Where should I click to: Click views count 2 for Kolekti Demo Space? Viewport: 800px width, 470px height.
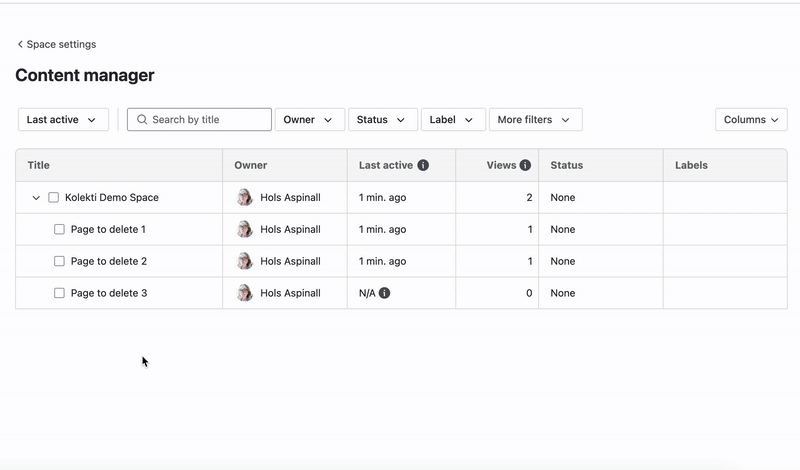[529, 197]
